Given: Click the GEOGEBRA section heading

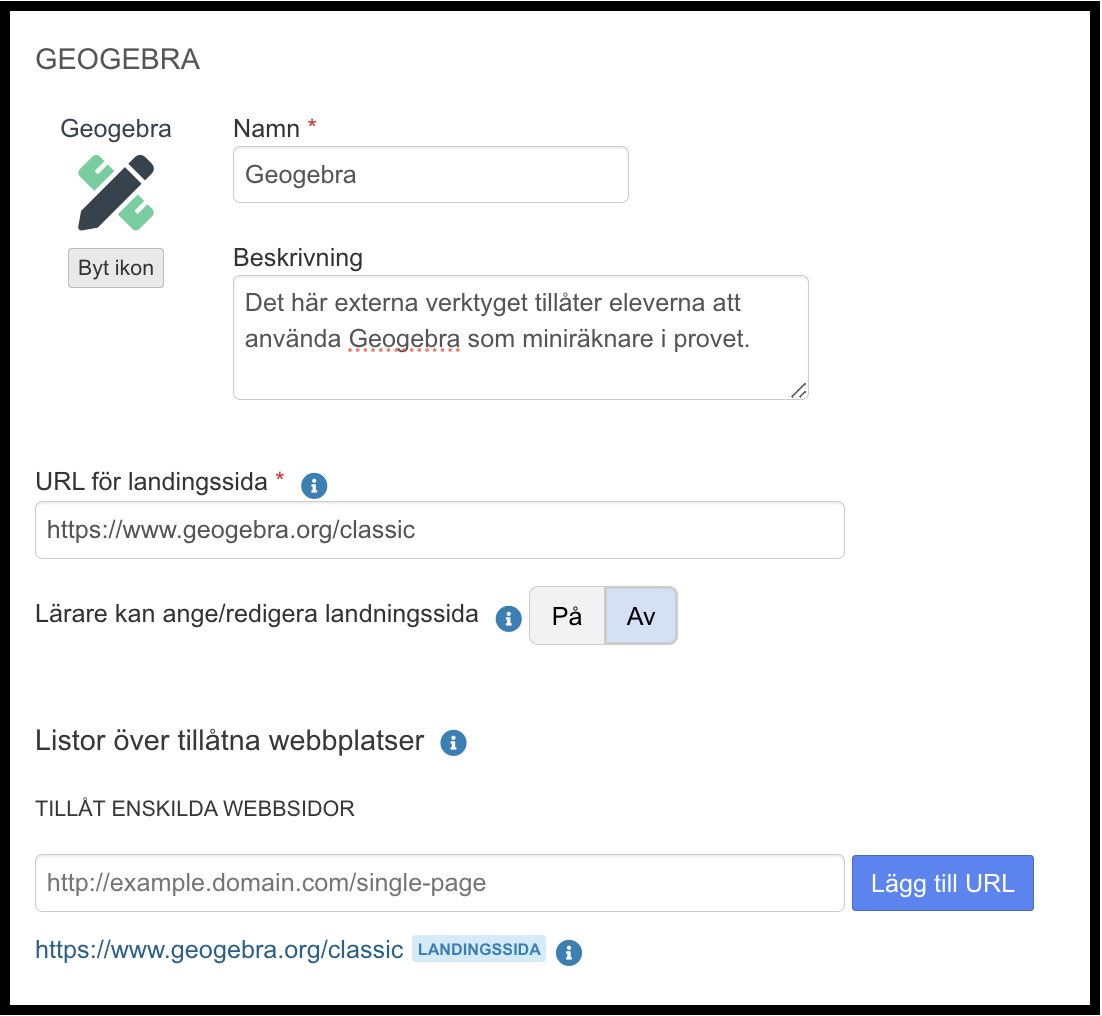Looking at the screenshot, I should tap(117, 59).
